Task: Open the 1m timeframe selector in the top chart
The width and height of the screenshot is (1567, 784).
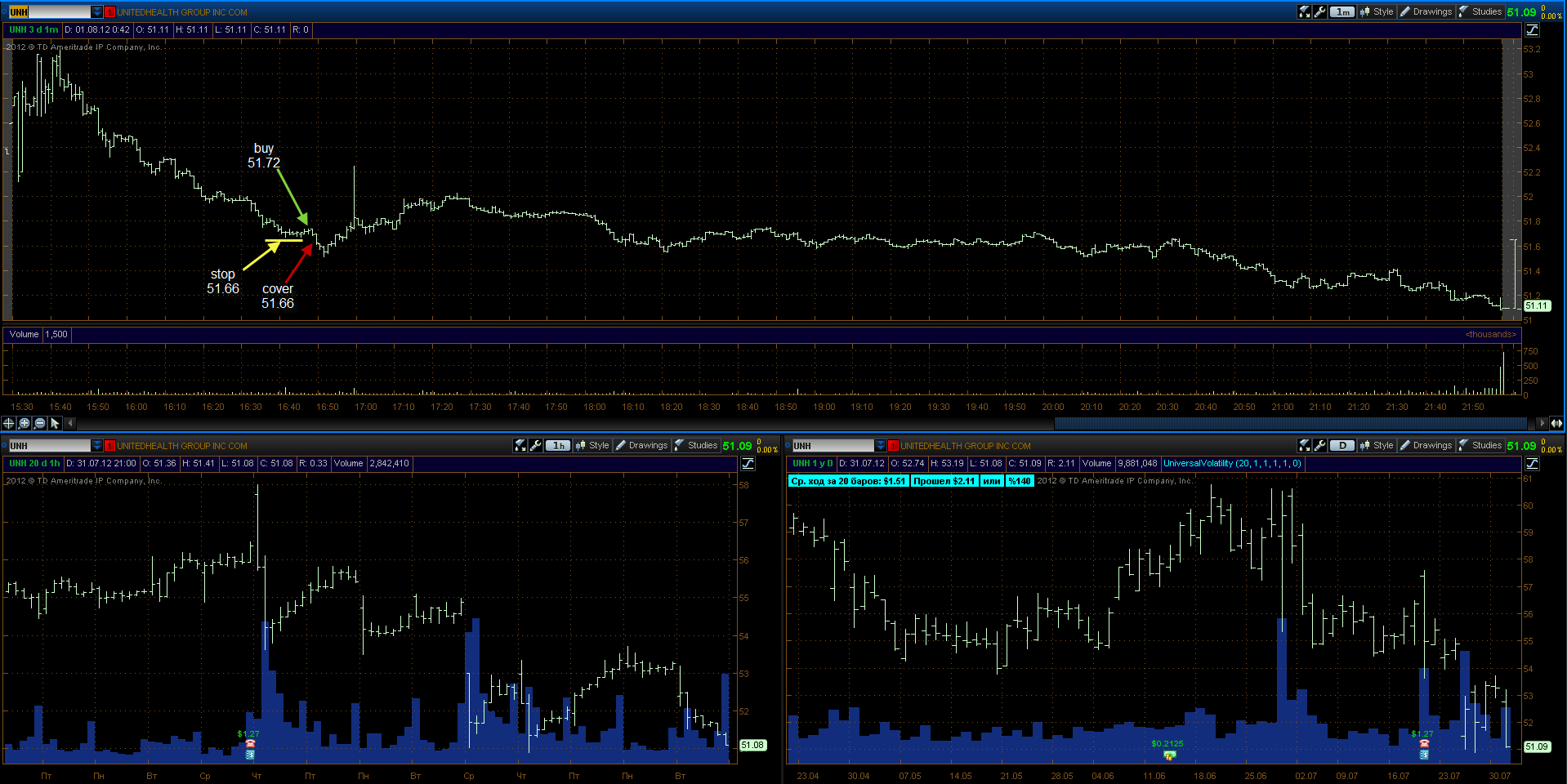Action: (1342, 11)
